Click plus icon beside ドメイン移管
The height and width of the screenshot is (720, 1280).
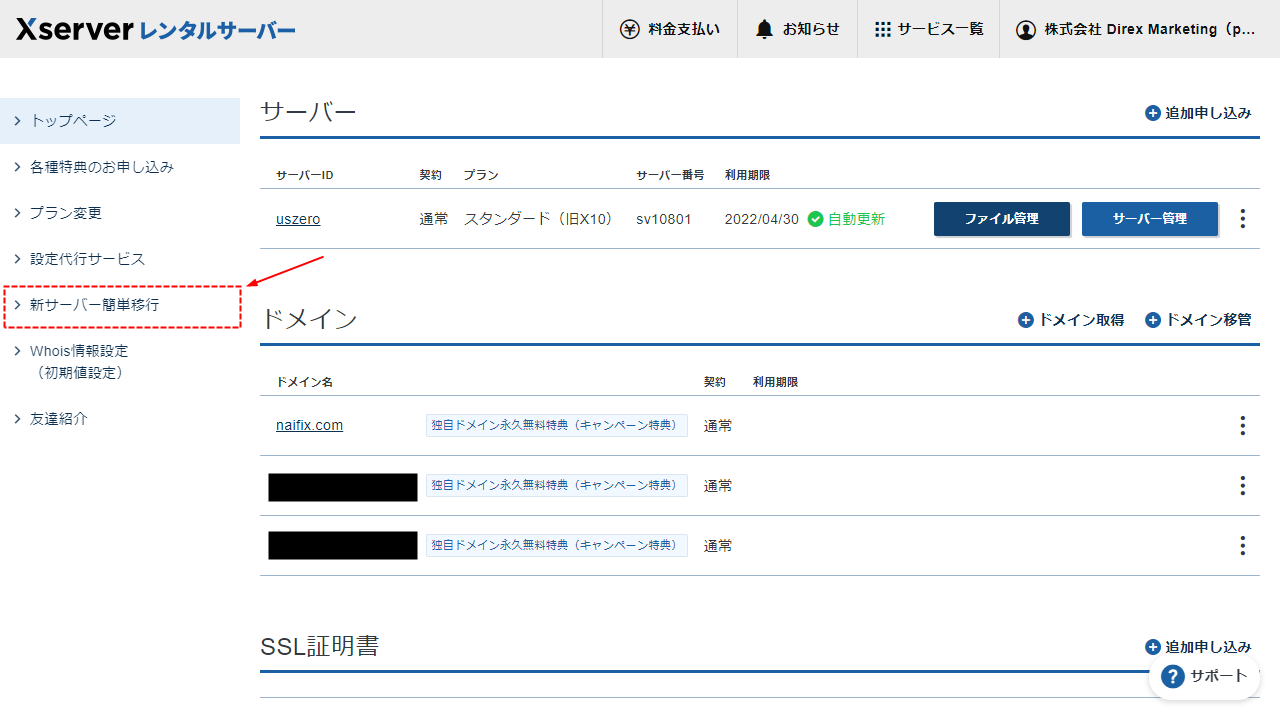[1153, 320]
